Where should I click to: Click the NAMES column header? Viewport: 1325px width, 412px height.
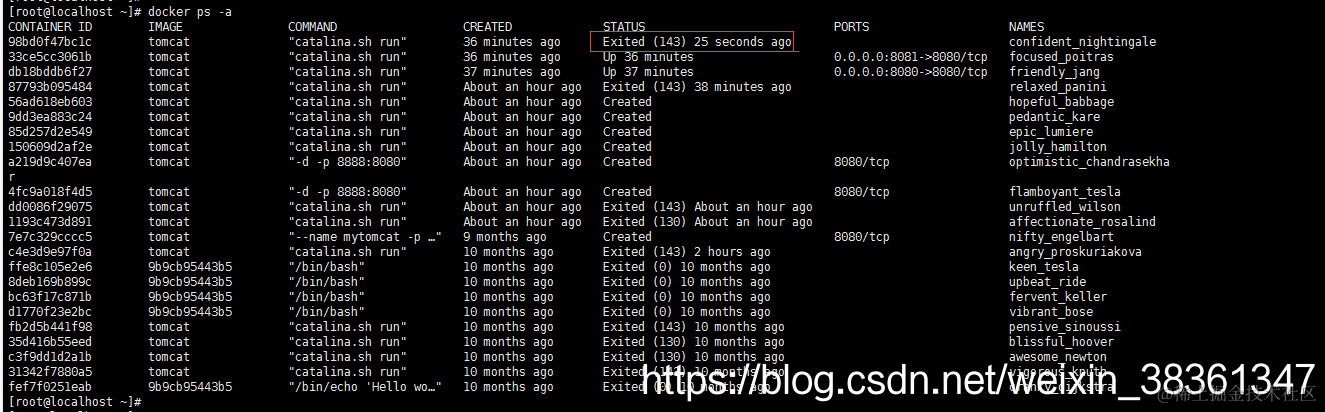(1026, 27)
